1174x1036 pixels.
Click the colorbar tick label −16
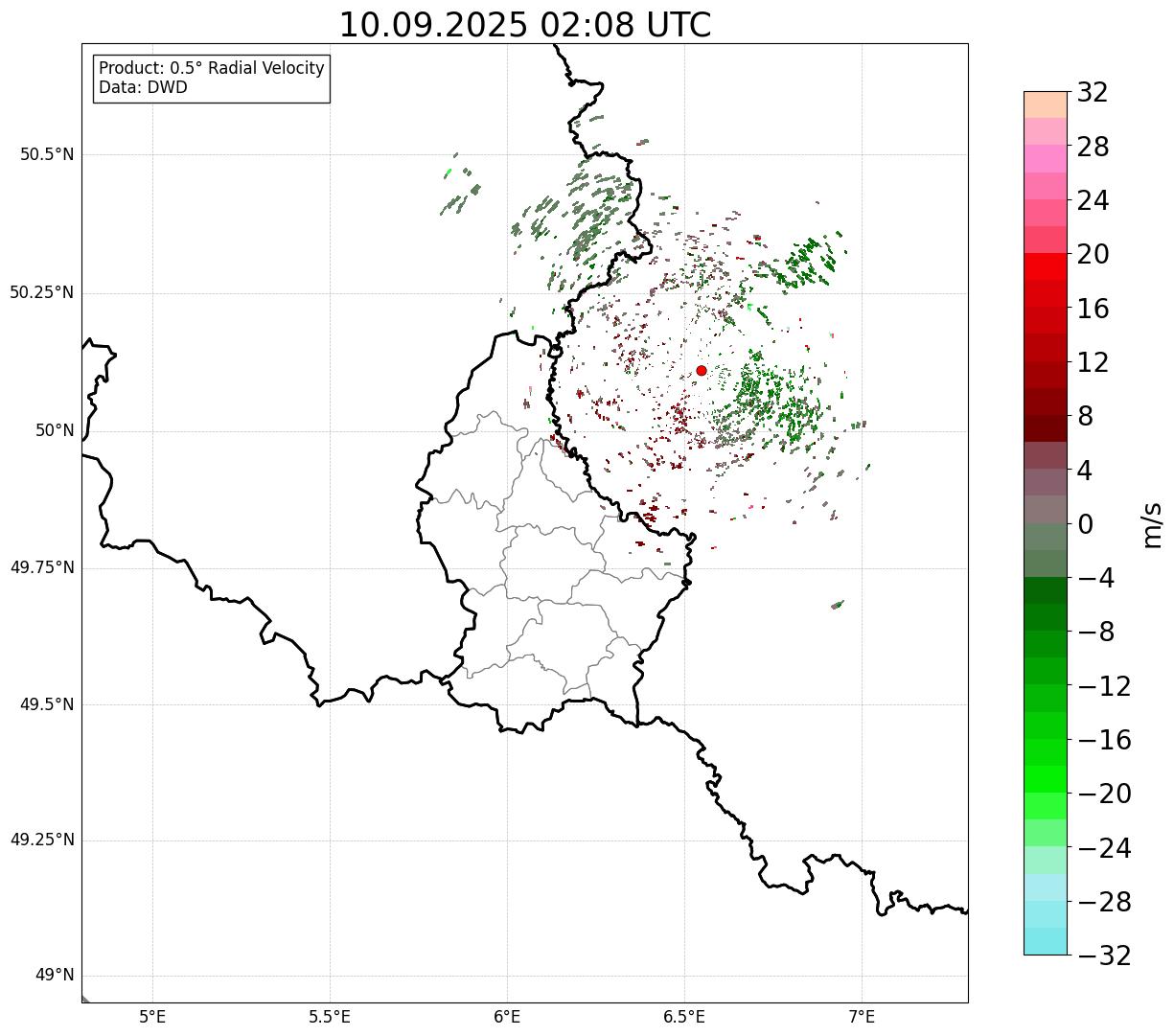point(1104,740)
